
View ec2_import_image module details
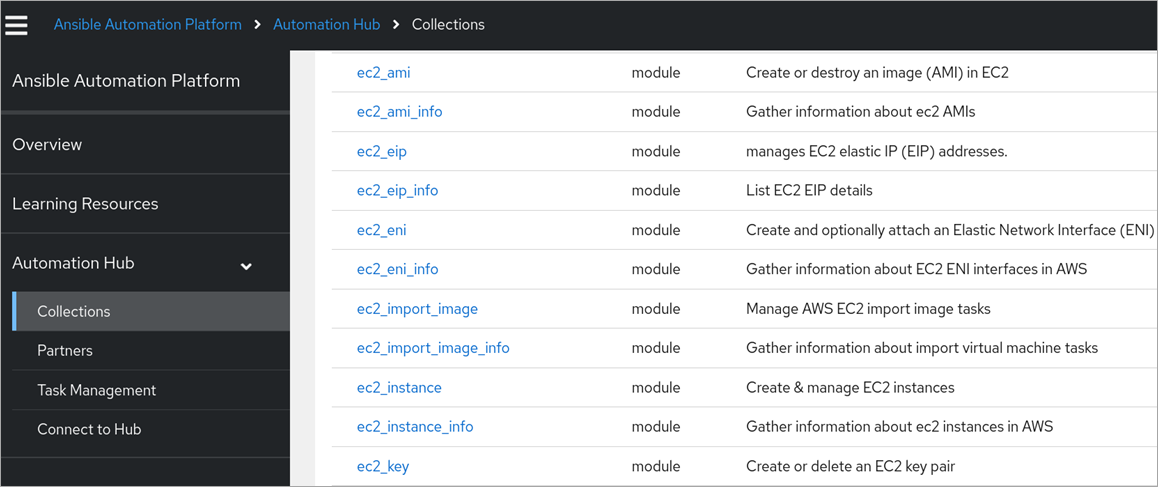pos(417,309)
